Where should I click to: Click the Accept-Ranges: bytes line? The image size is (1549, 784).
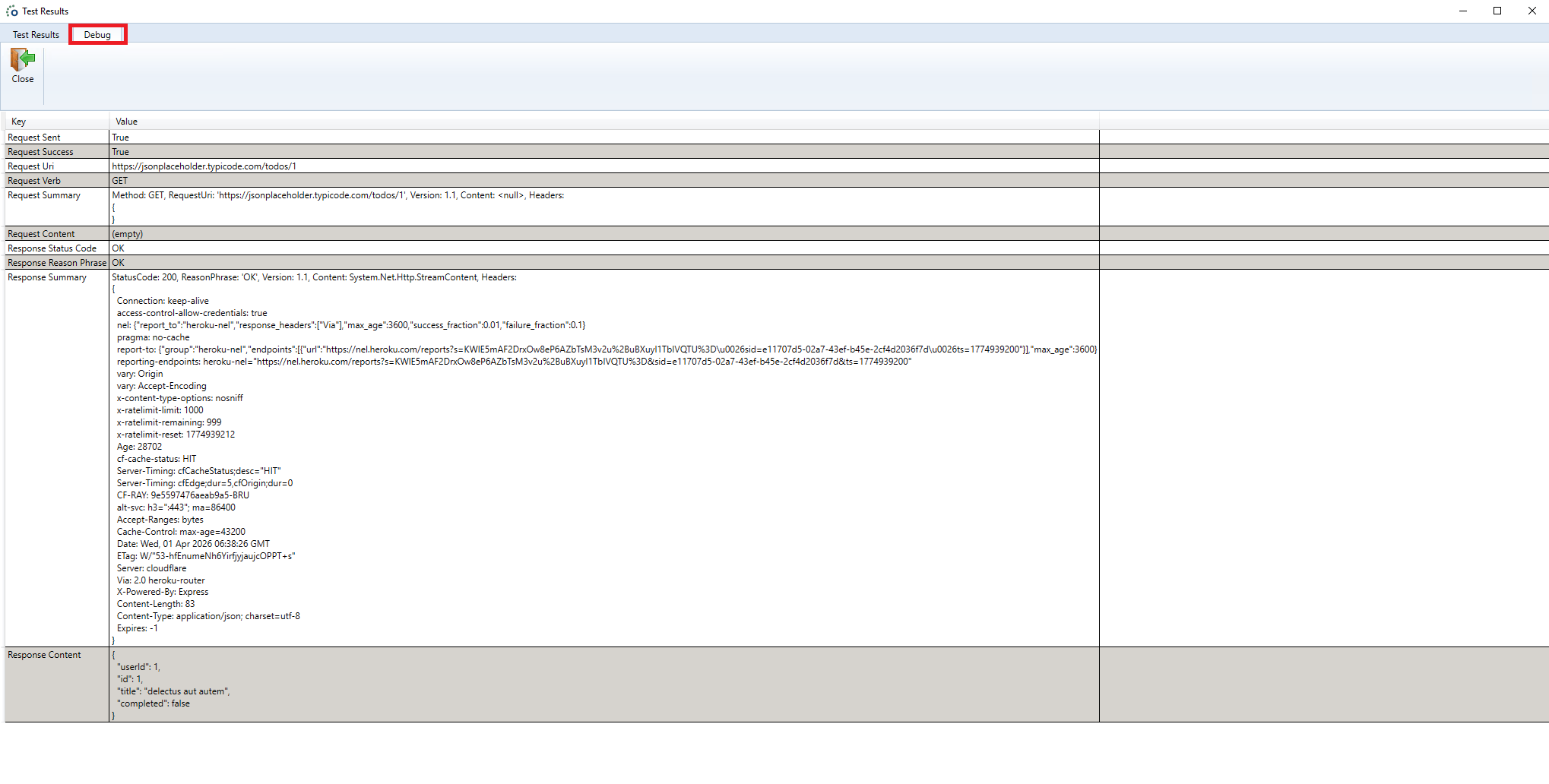160,520
